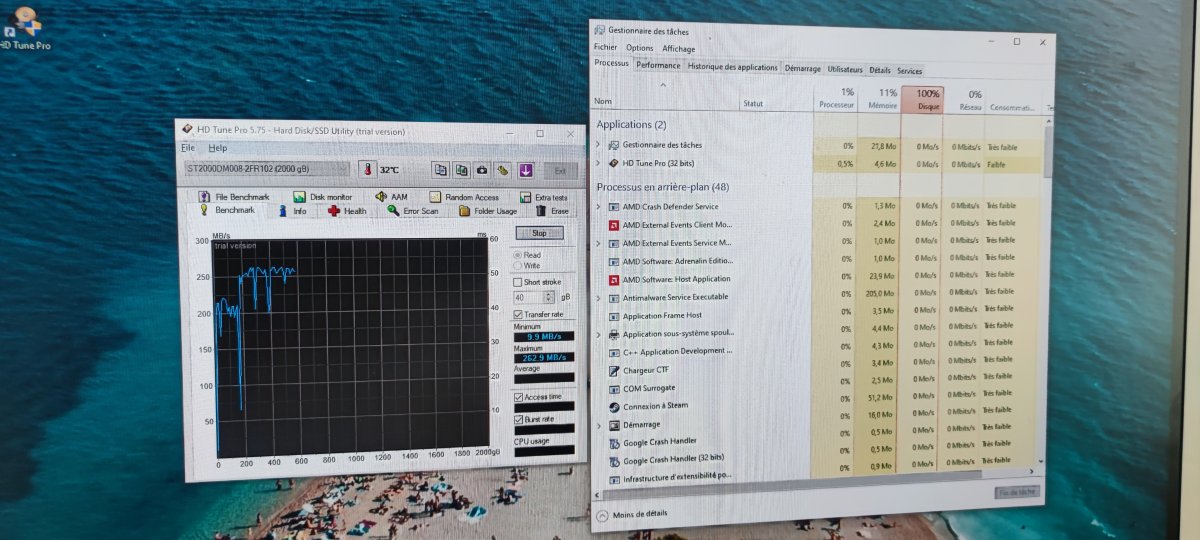The width and height of the screenshot is (1200, 540).
Task: Expand the HD Tune Pro (32 bits) row
Action: (x=598, y=163)
